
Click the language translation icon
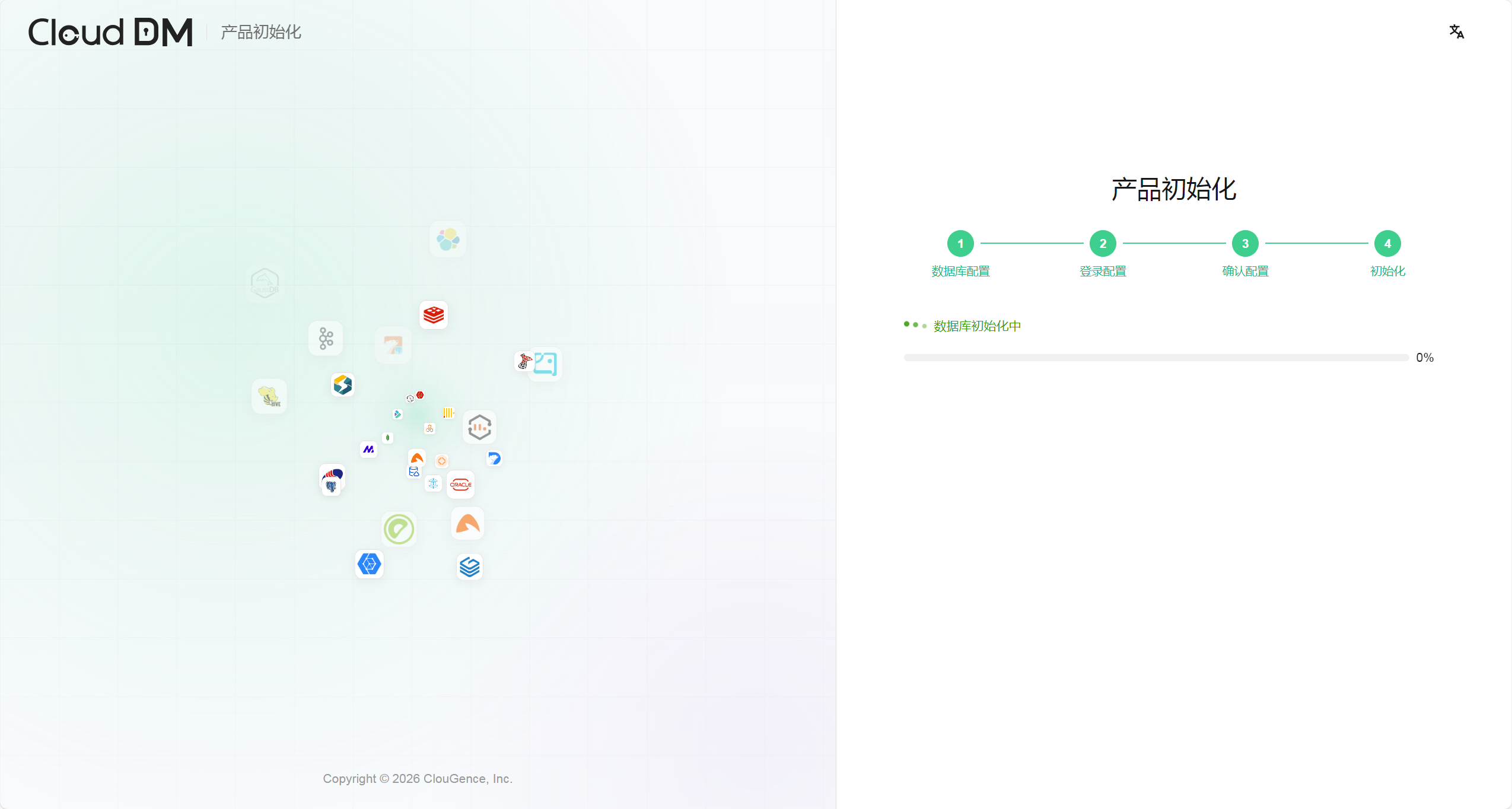pyautogui.click(x=1456, y=31)
